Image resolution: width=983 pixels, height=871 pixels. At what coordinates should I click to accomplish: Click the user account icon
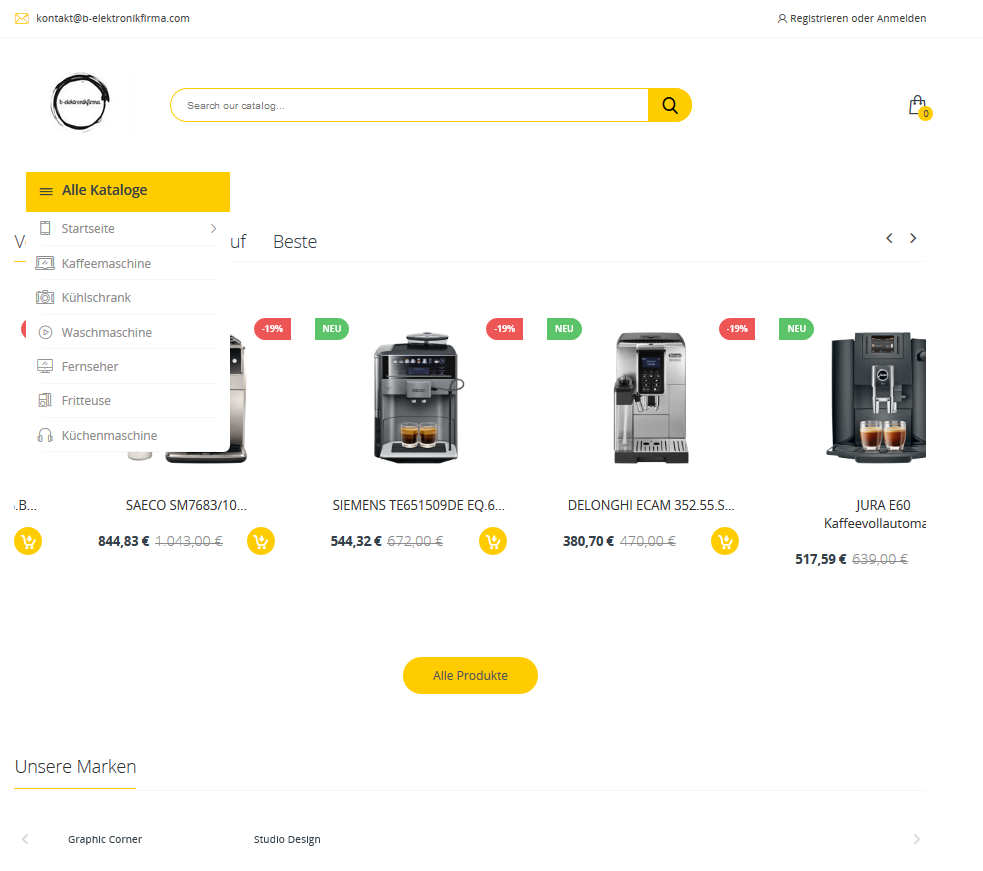pos(782,19)
